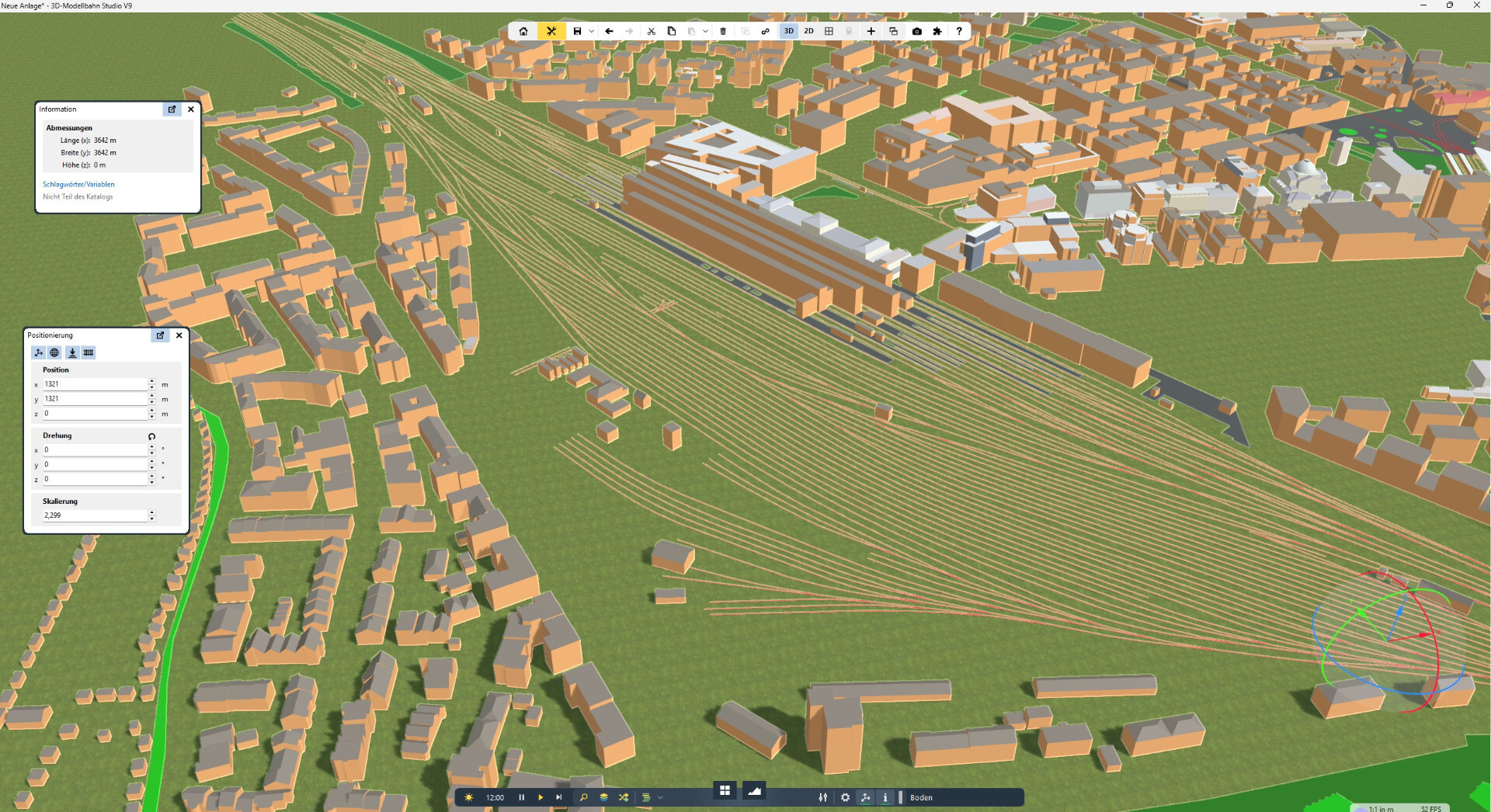Play the simulation with yellow arrow

[540, 797]
